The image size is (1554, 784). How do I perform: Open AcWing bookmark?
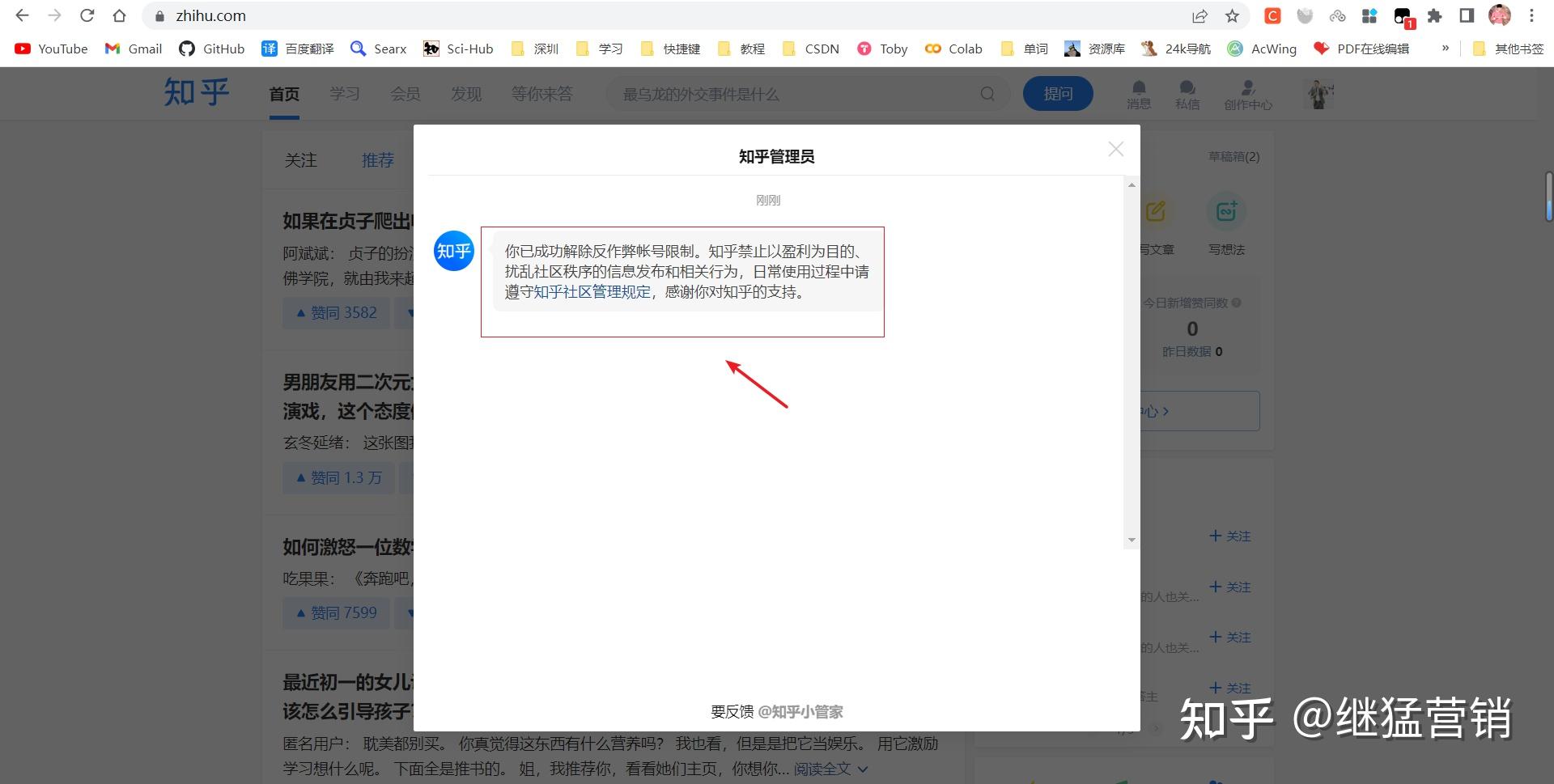coord(1263,49)
